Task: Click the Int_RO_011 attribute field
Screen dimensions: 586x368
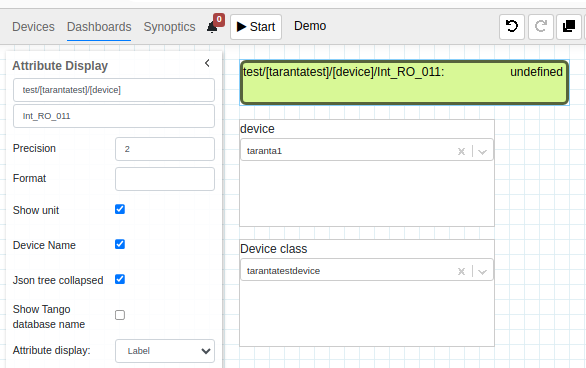Action: (x=114, y=116)
